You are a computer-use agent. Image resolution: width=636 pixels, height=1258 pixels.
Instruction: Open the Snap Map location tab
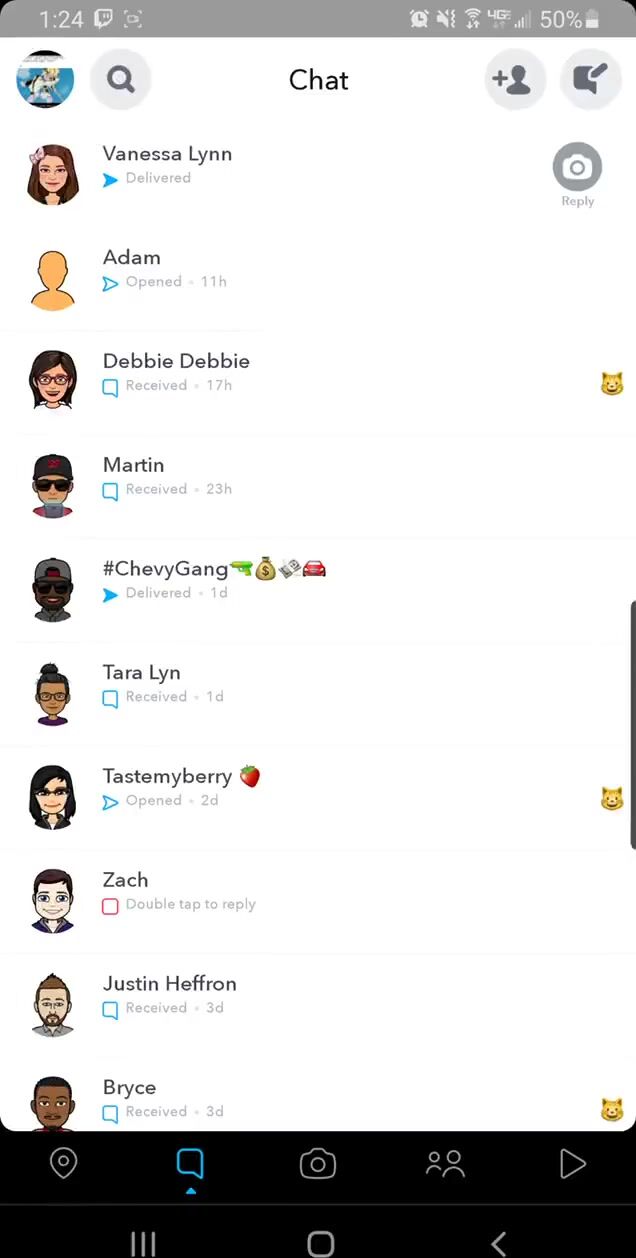(x=64, y=1163)
